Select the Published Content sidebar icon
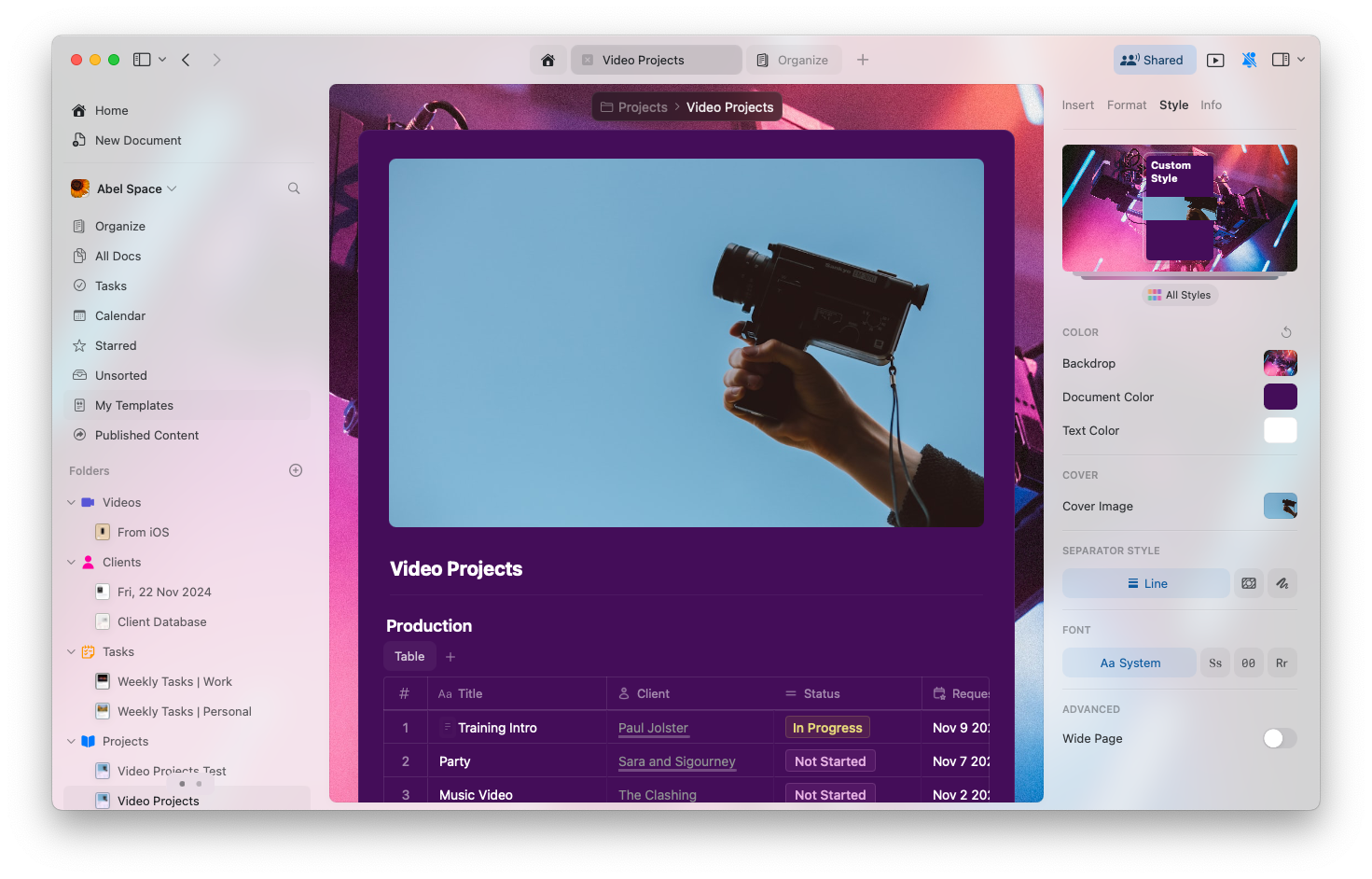 point(80,435)
